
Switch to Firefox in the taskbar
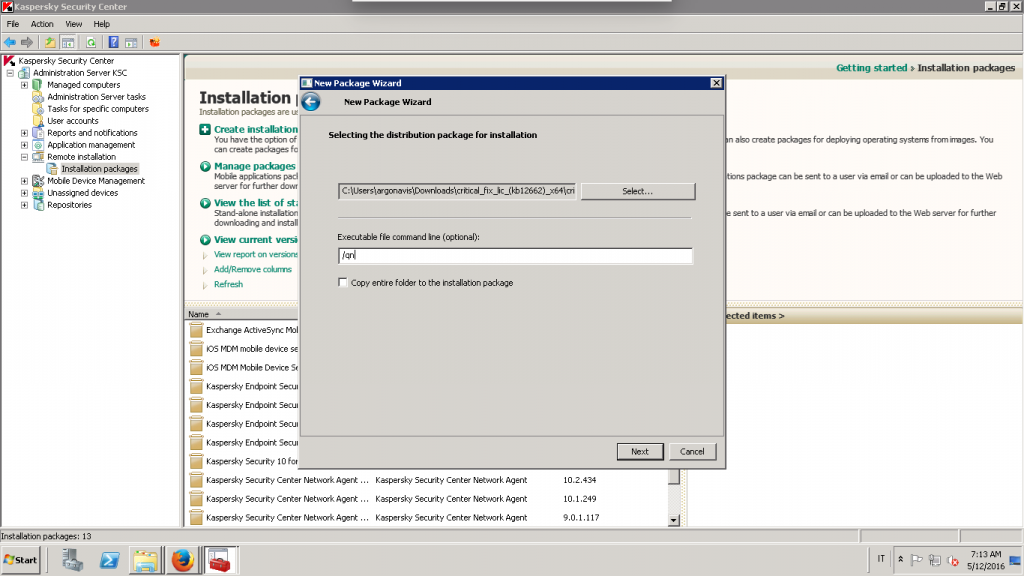pos(183,560)
